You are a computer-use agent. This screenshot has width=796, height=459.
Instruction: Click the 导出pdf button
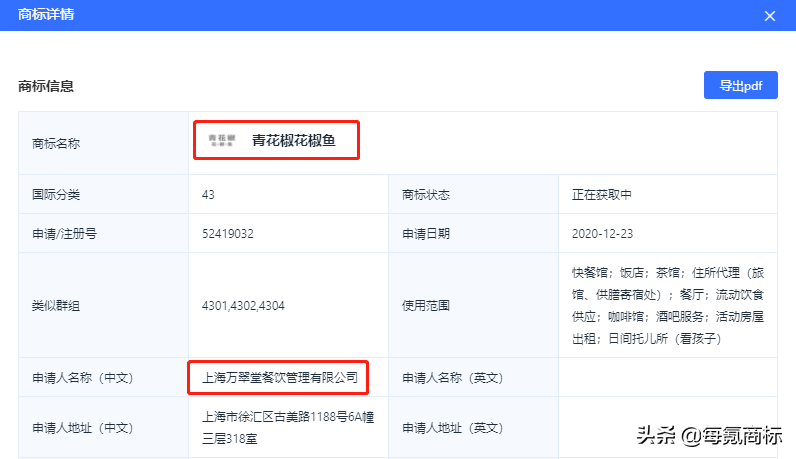click(x=741, y=85)
